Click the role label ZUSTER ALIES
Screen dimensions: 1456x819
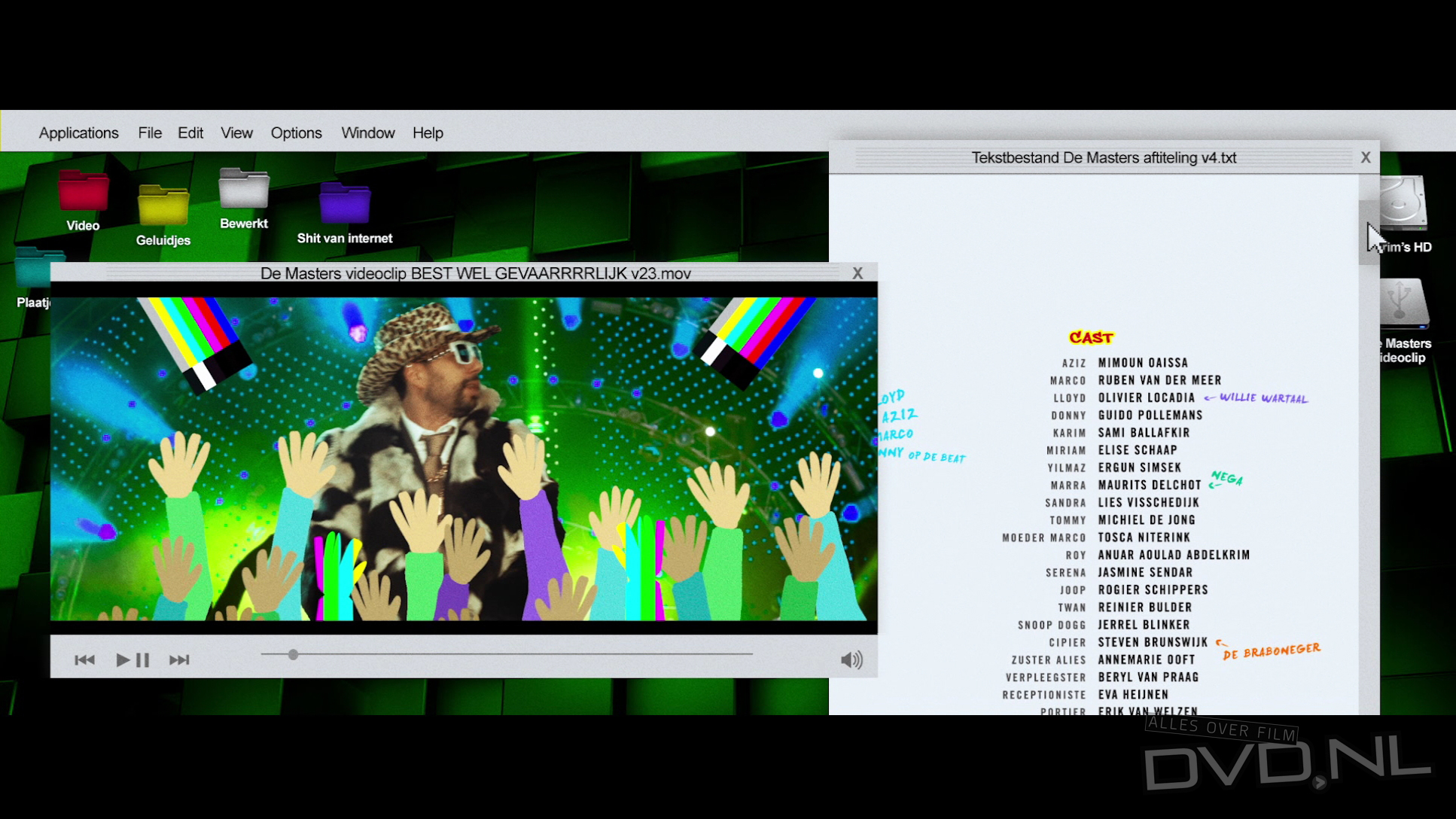pos(1049,660)
